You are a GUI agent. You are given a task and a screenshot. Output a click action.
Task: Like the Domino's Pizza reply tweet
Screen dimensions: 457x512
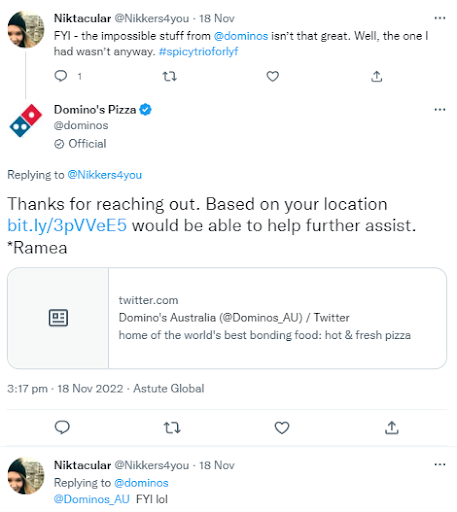click(282, 427)
